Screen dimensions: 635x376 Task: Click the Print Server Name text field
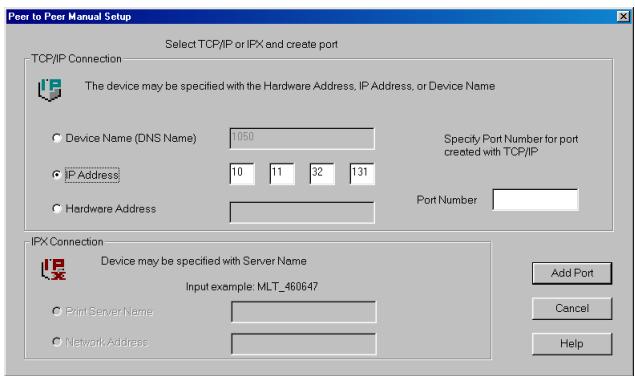click(x=303, y=312)
